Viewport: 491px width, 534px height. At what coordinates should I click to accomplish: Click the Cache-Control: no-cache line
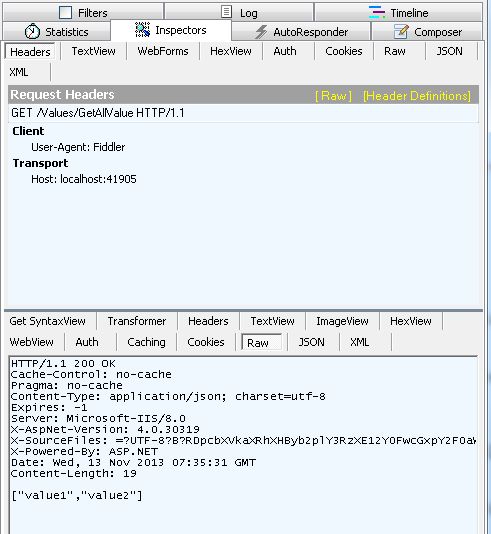tap(91, 374)
